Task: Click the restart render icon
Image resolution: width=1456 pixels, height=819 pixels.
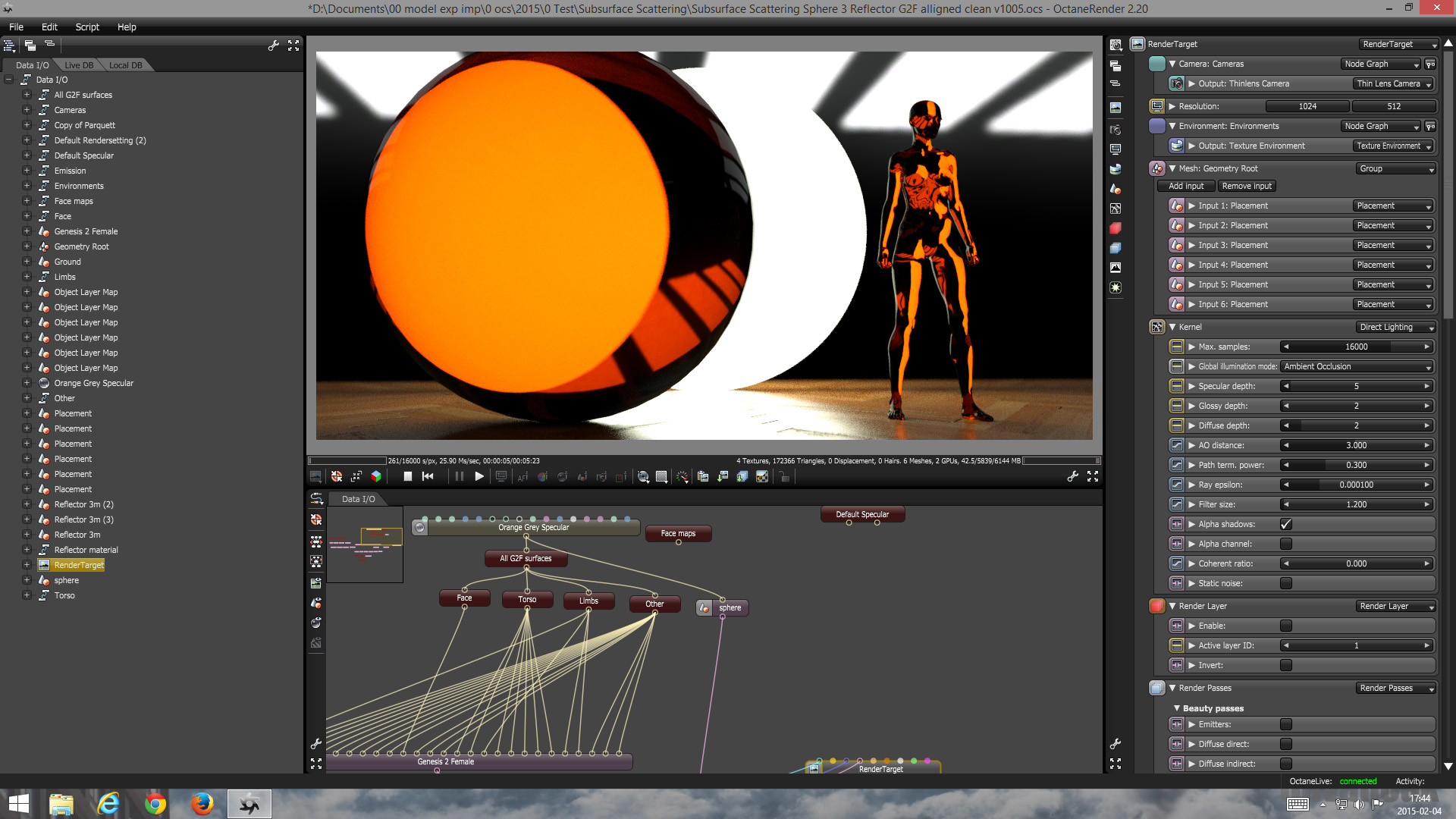Action: point(428,476)
